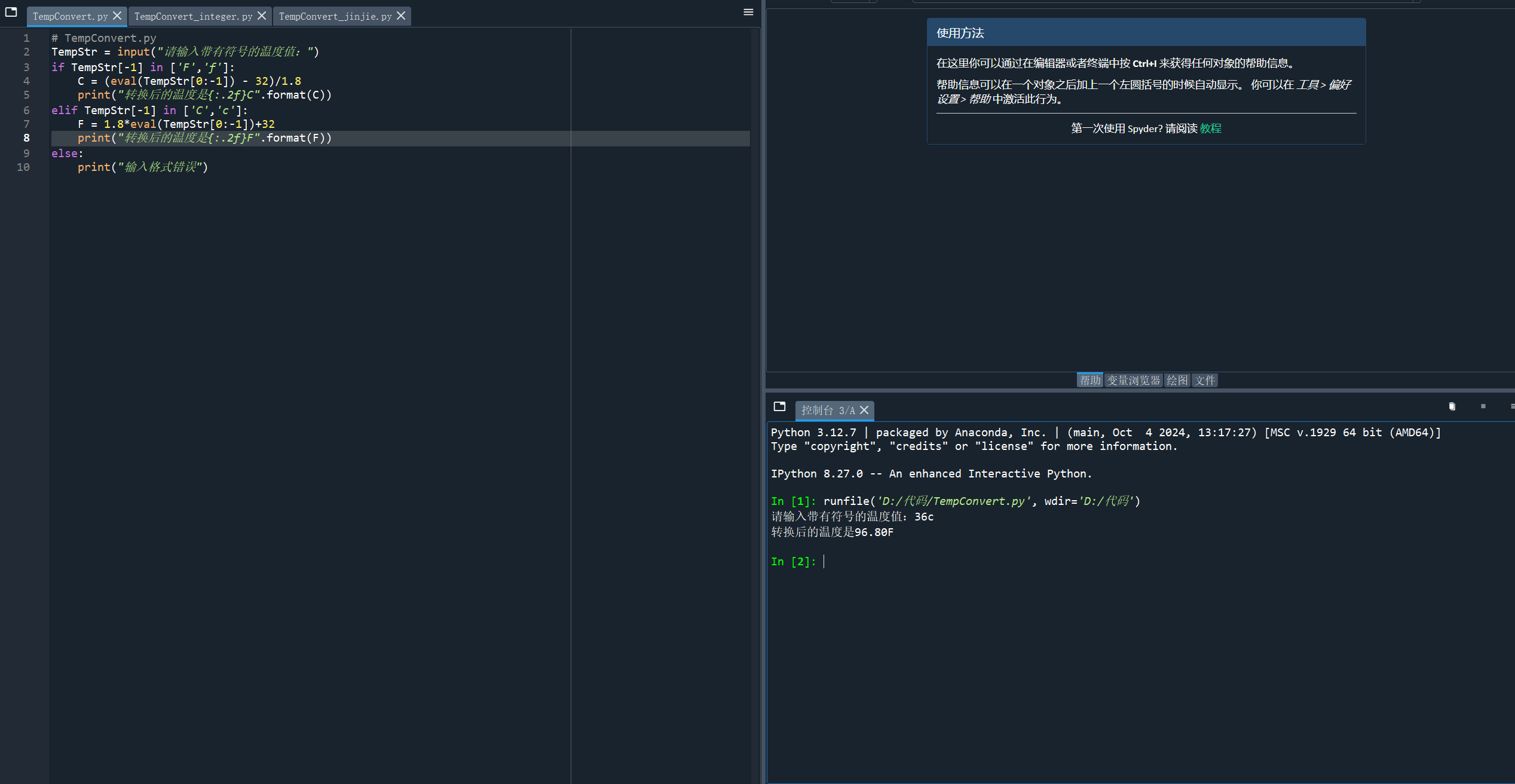Close the TempConvert.py editor tab
1515x784 pixels.
coord(117,16)
